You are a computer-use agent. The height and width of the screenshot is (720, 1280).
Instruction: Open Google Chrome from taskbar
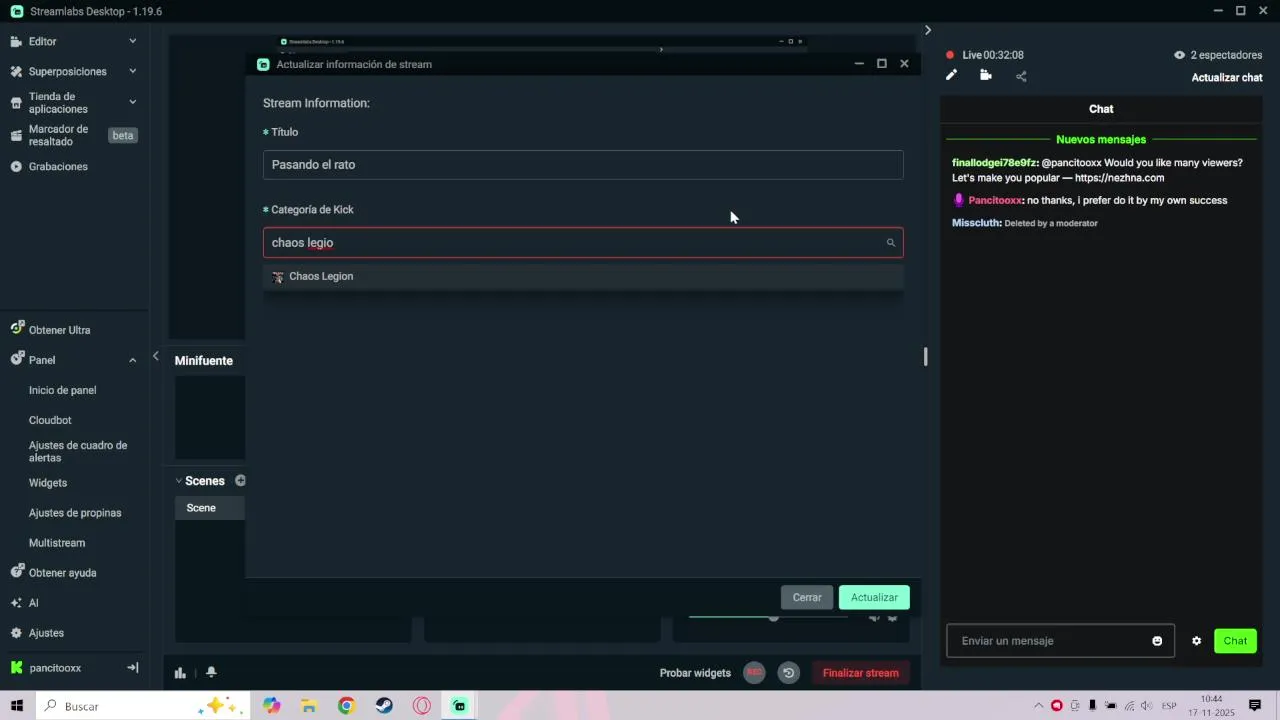[346, 706]
